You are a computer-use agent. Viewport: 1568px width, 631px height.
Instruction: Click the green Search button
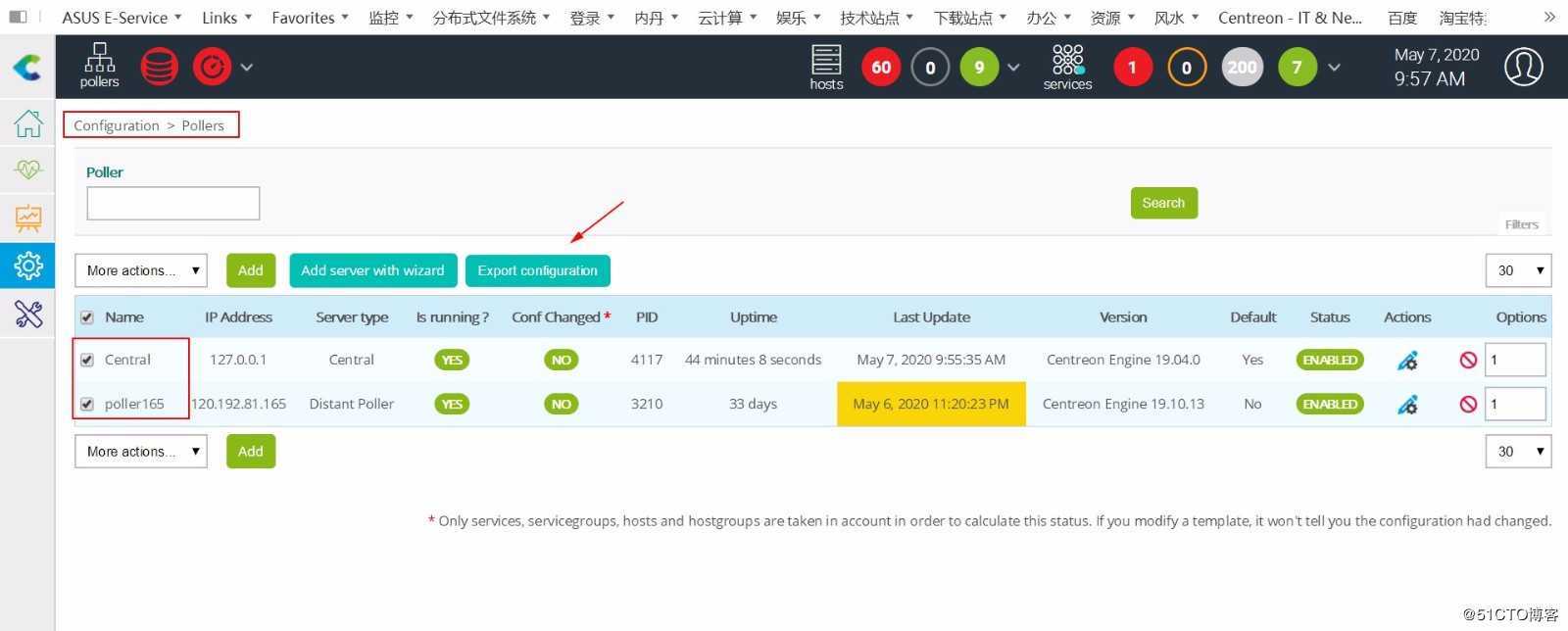click(x=1163, y=203)
